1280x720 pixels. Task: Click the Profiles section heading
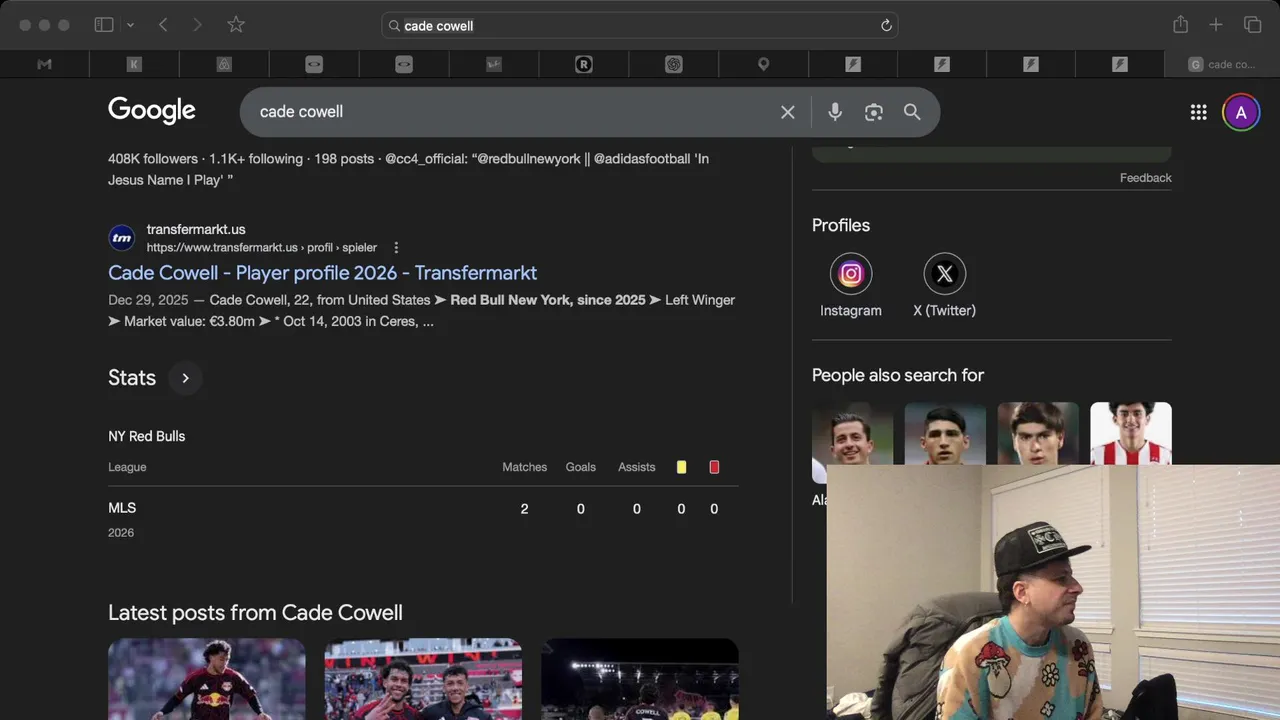pyautogui.click(x=841, y=225)
